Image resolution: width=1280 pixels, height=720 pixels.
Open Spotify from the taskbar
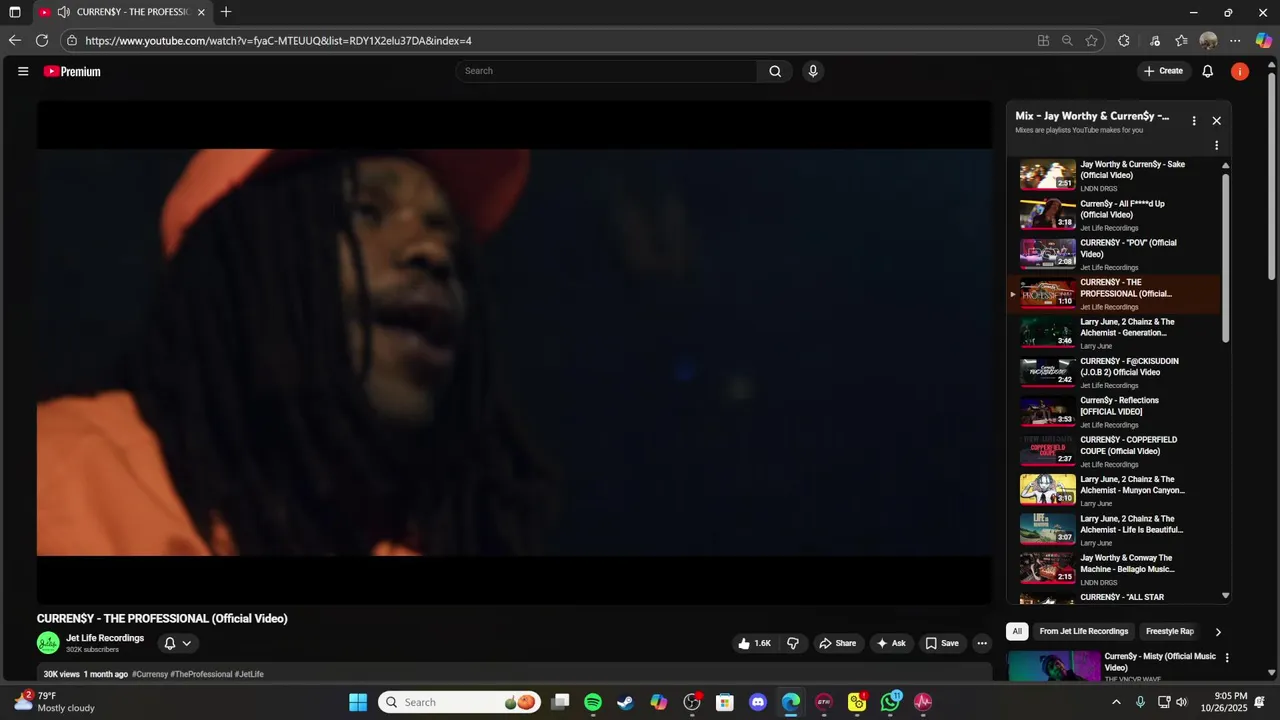(x=593, y=702)
